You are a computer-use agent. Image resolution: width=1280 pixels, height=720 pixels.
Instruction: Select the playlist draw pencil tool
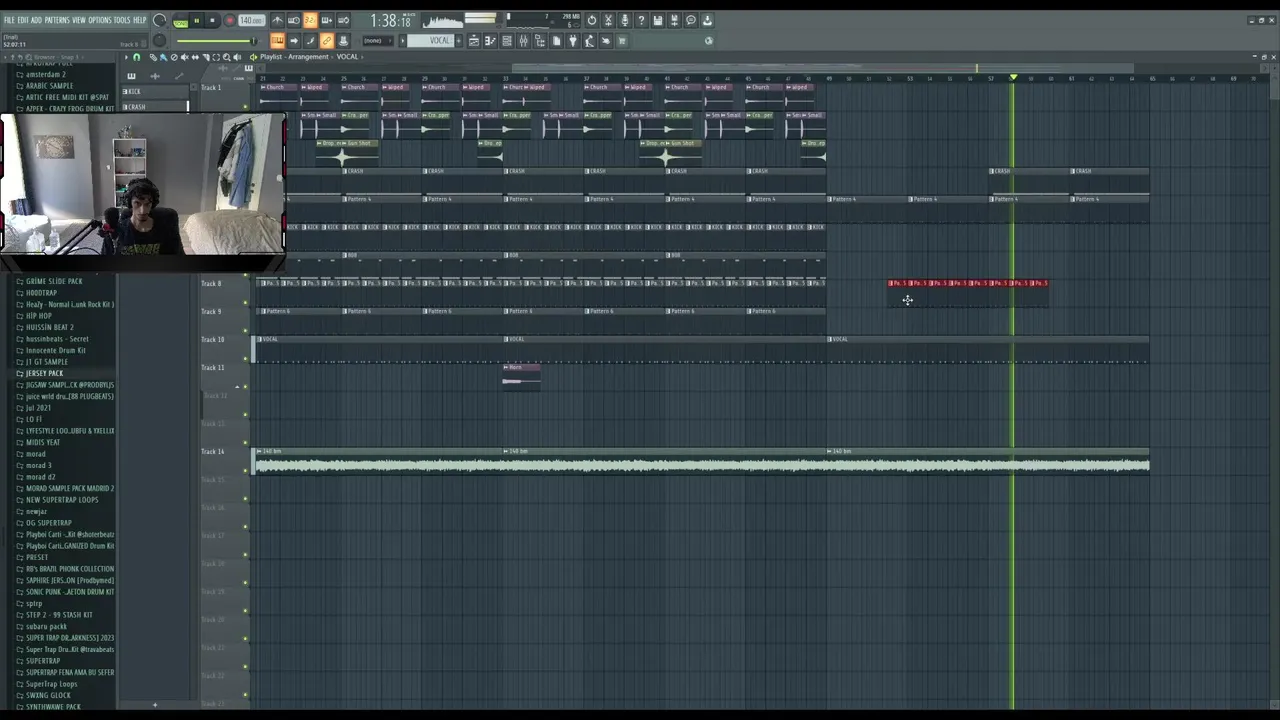[153, 57]
